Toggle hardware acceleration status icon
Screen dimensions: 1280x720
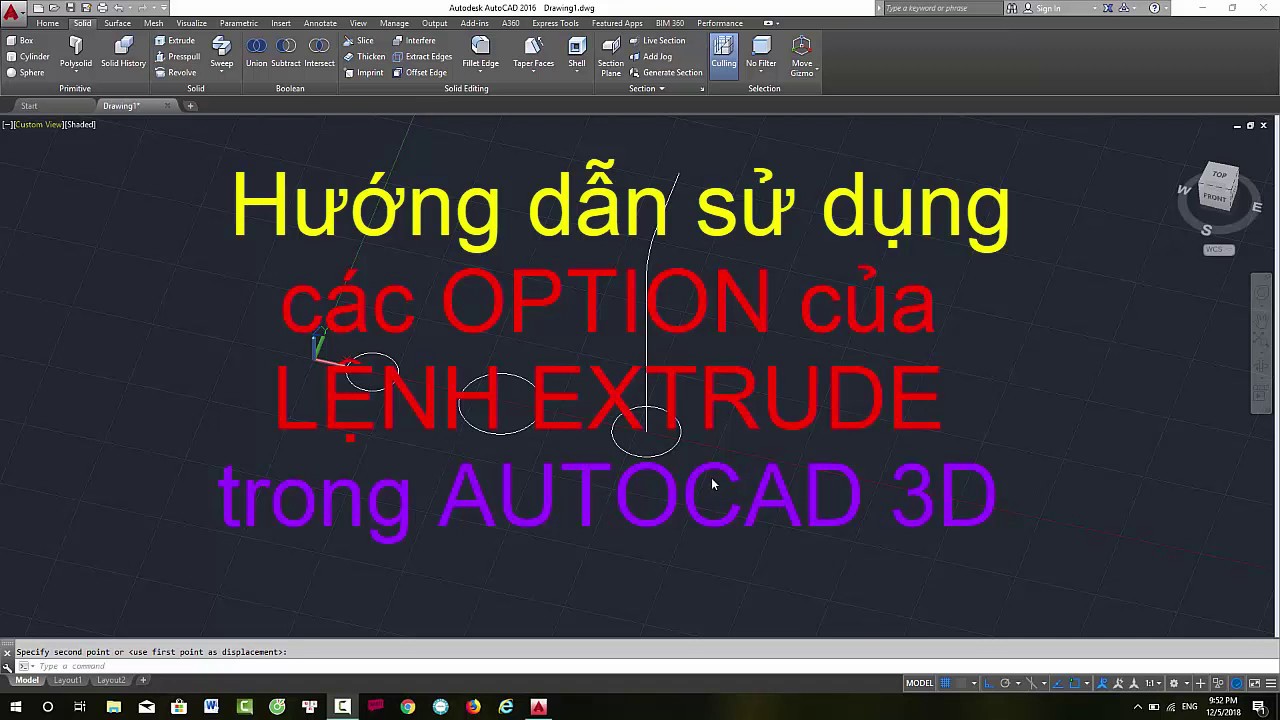1237,683
